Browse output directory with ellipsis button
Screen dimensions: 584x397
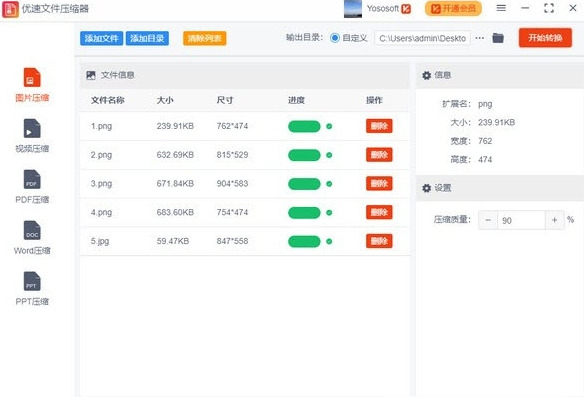pos(480,38)
